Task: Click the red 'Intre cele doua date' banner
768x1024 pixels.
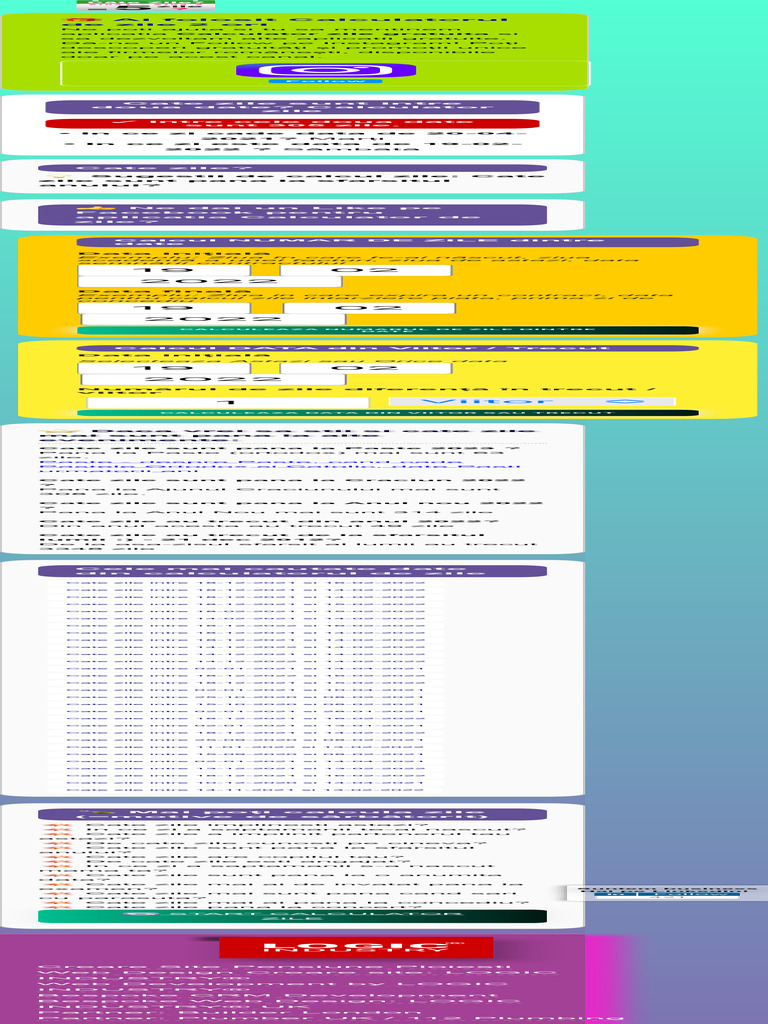Action: [292, 123]
